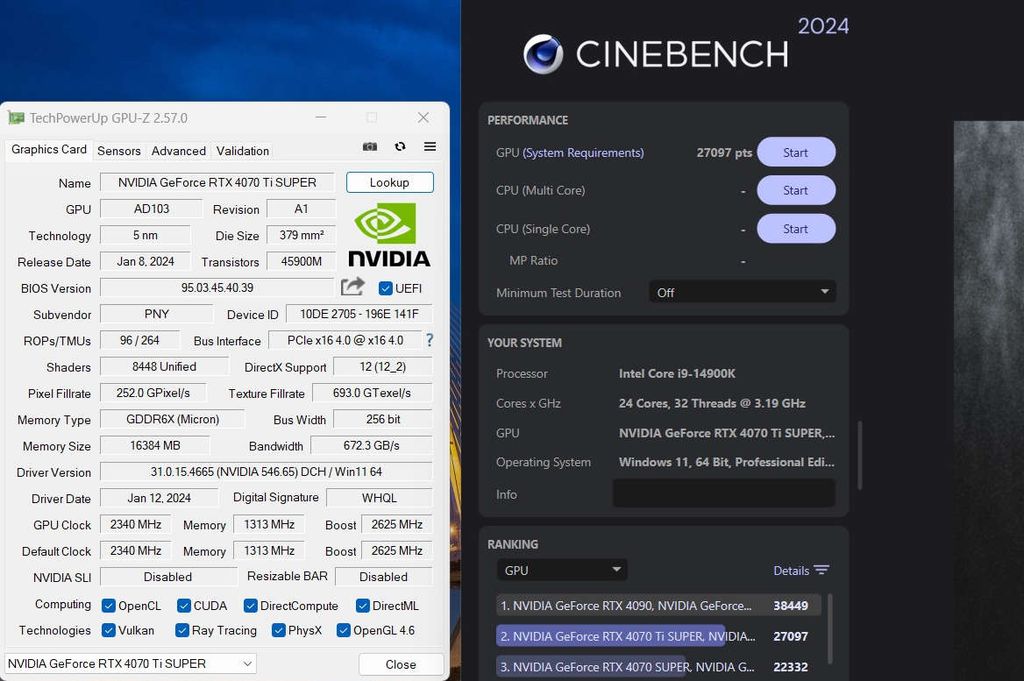Screen dimensions: 1024x681
Task: Open the Minimum Test Duration dropdown
Action: click(742, 292)
